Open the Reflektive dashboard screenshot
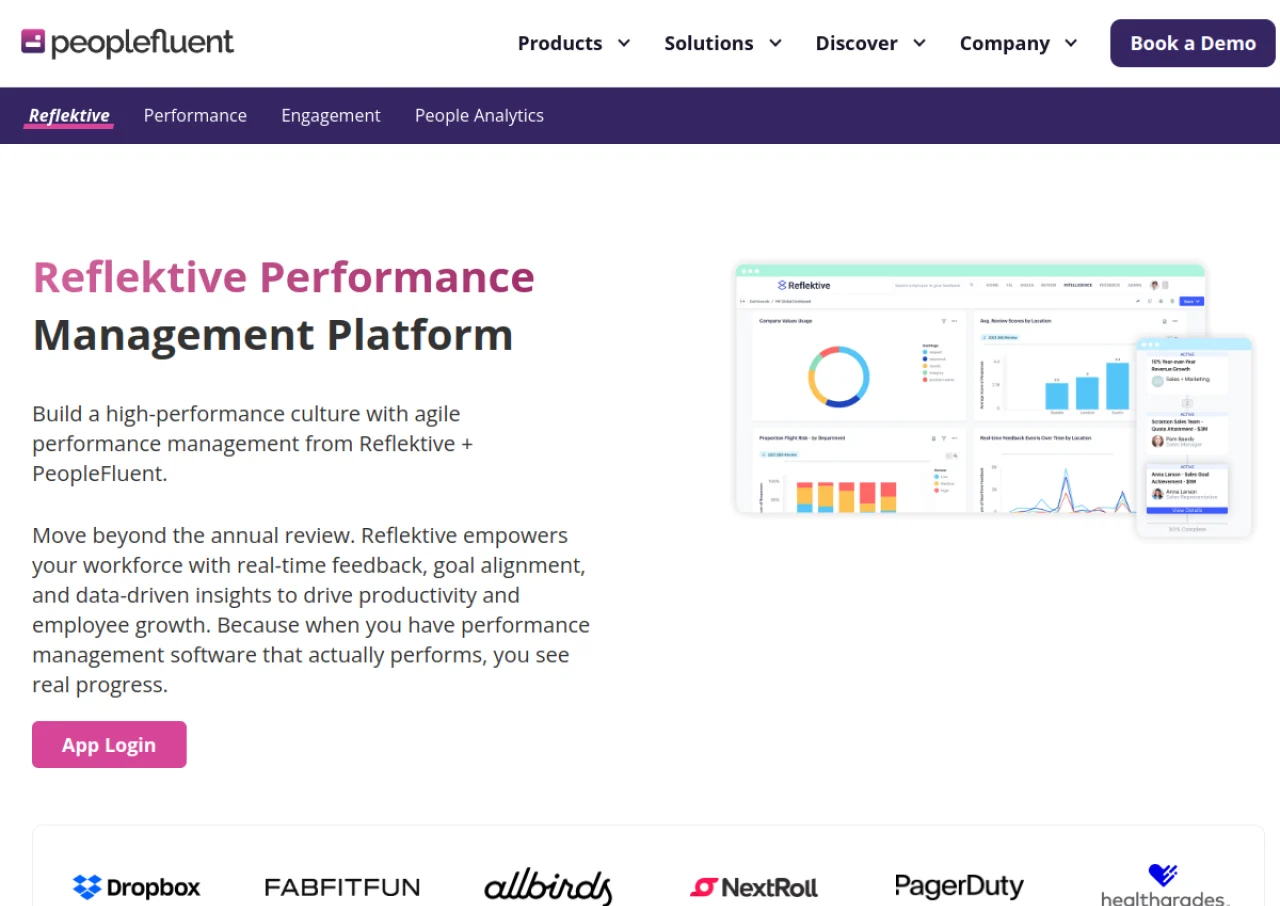 [970, 389]
